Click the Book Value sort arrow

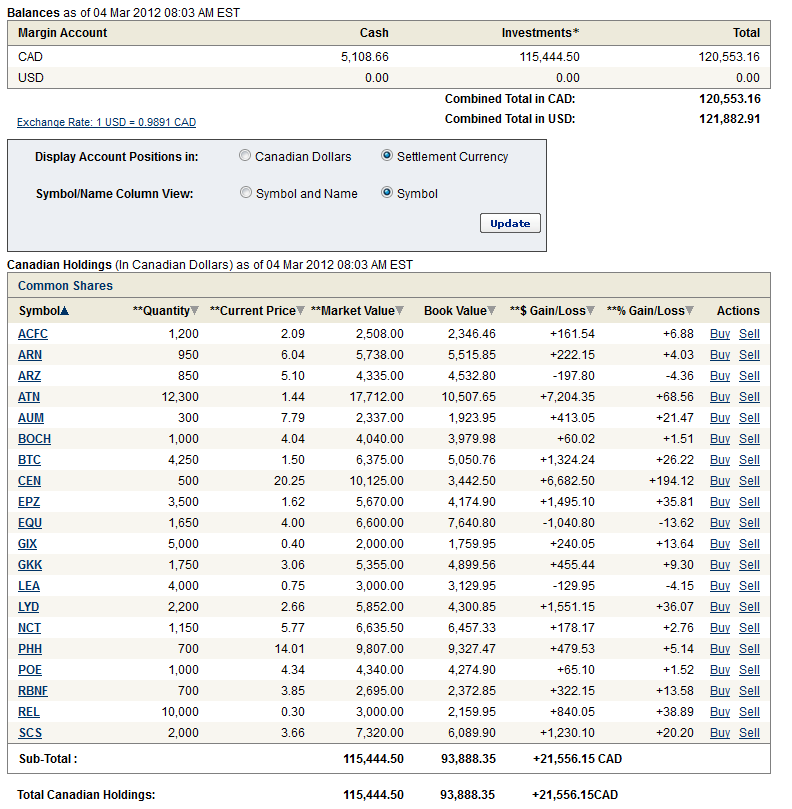coord(491,311)
